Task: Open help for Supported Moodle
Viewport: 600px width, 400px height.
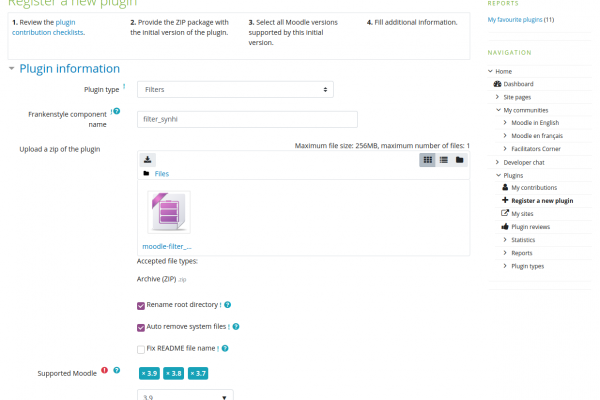Action: click(x=117, y=370)
